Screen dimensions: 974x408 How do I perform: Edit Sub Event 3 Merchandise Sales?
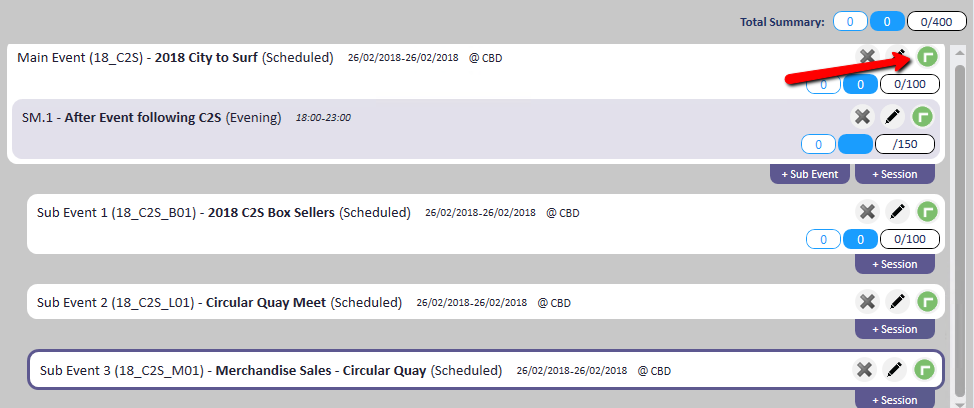pyautogui.click(x=894, y=369)
